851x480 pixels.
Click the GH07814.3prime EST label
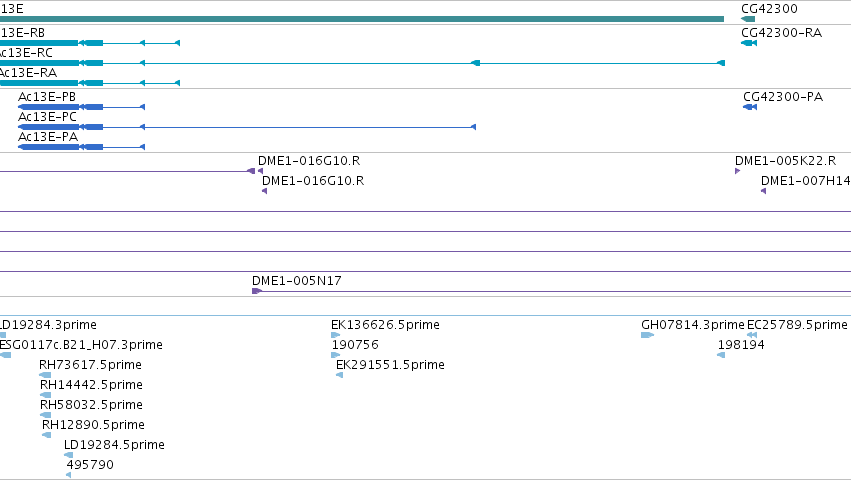tap(693, 325)
